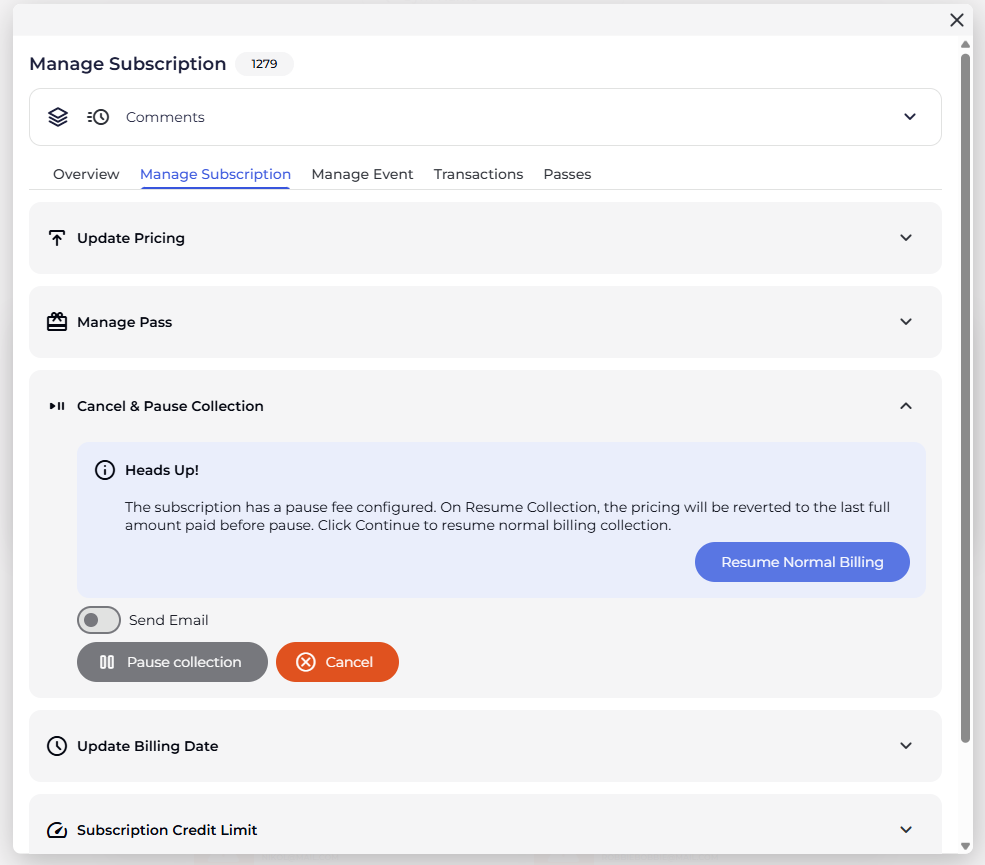The height and width of the screenshot is (865, 985).
Task: Toggle the Send Email switch
Action: [98, 620]
